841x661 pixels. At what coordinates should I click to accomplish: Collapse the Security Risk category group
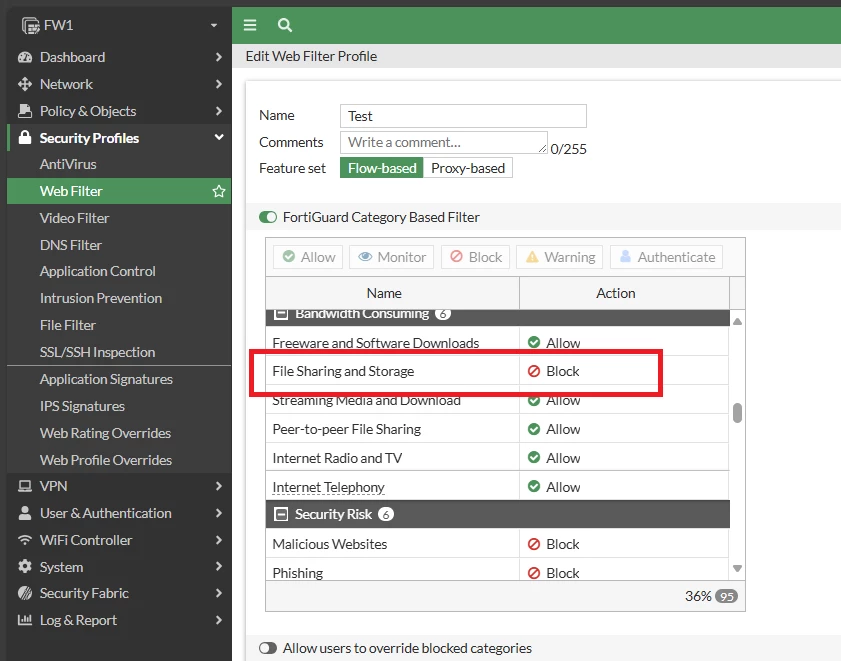click(281, 514)
